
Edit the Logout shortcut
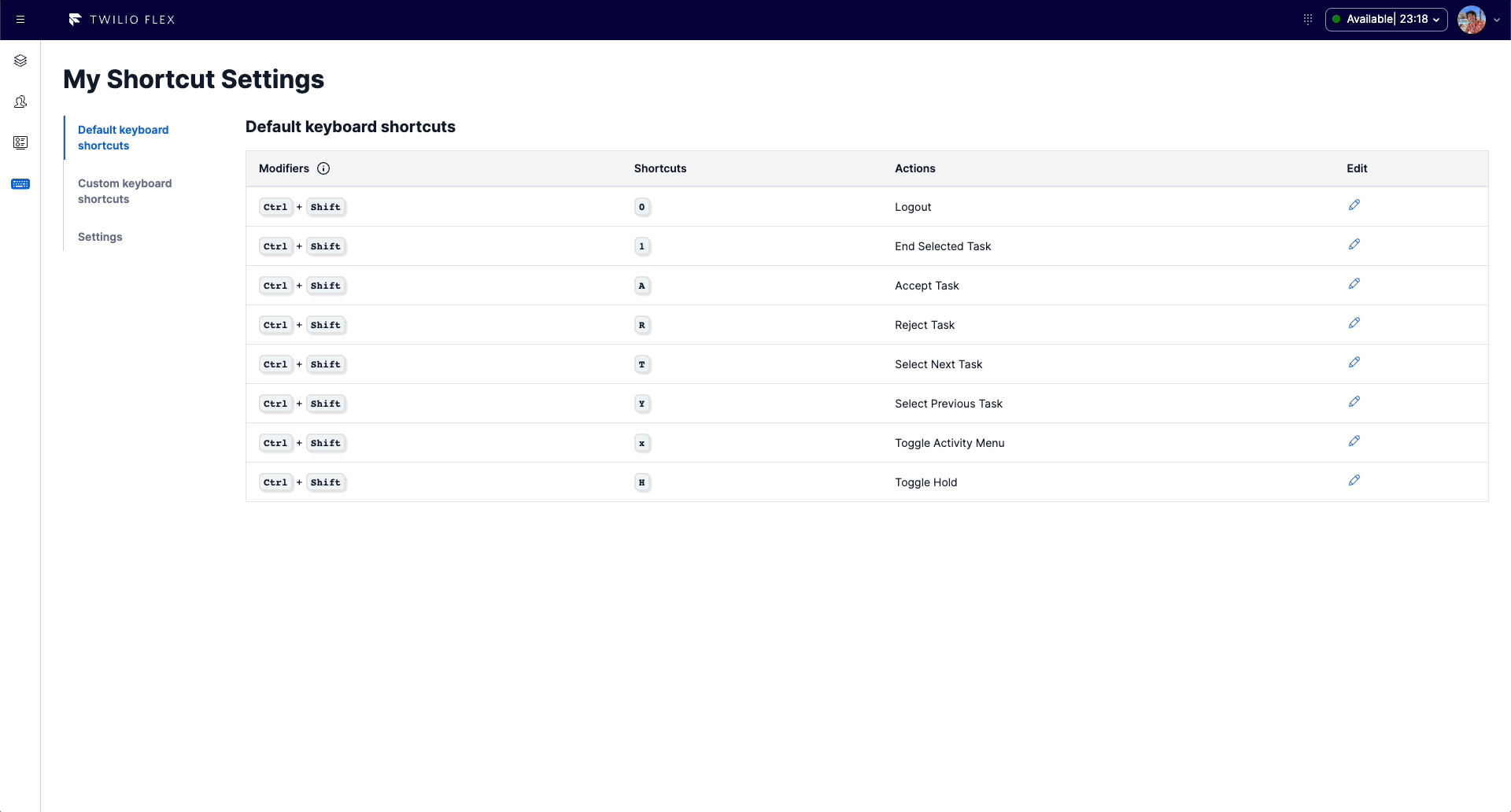pyautogui.click(x=1354, y=205)
